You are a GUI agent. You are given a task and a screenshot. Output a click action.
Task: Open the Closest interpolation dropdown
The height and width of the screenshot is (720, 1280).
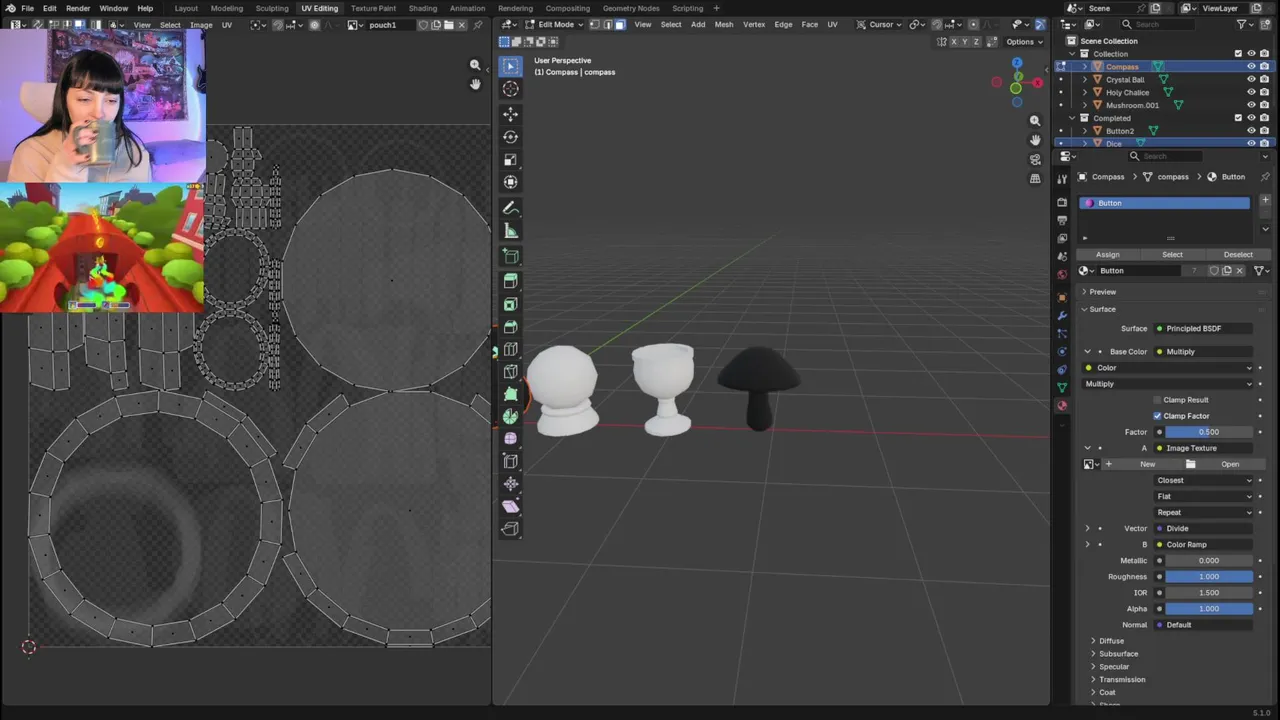(1204, 480)
